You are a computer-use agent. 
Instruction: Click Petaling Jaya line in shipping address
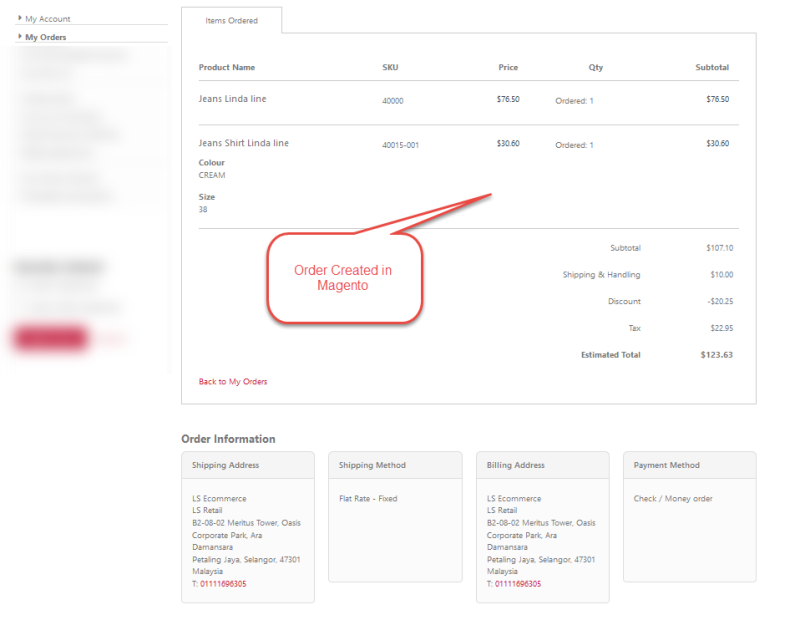[x=246, y=560]
